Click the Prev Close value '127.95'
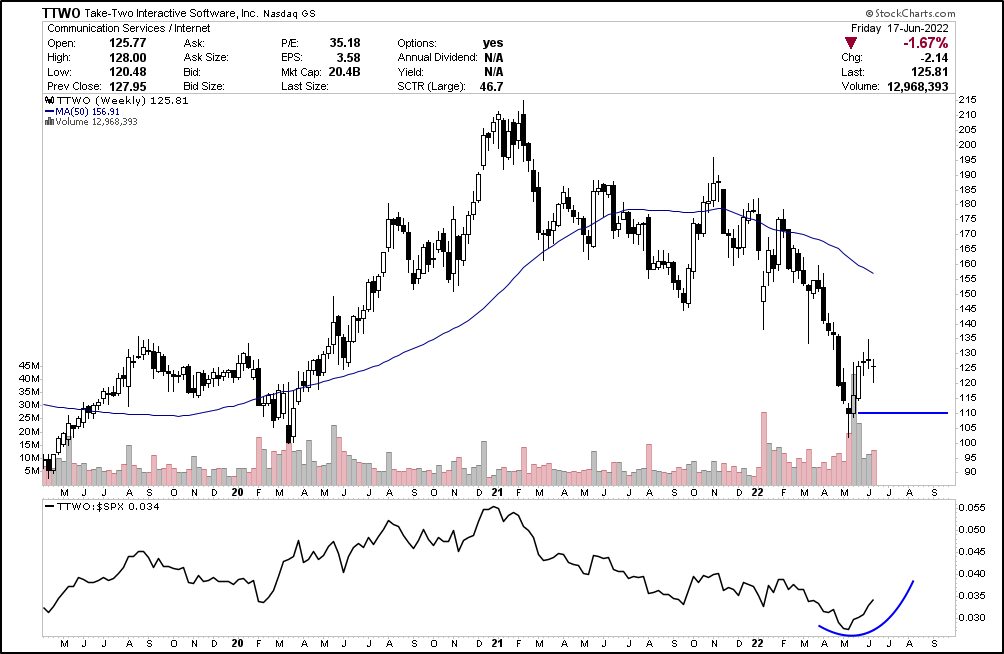Viewport: 1004px width, 654px height. click(x=127, y=86)
